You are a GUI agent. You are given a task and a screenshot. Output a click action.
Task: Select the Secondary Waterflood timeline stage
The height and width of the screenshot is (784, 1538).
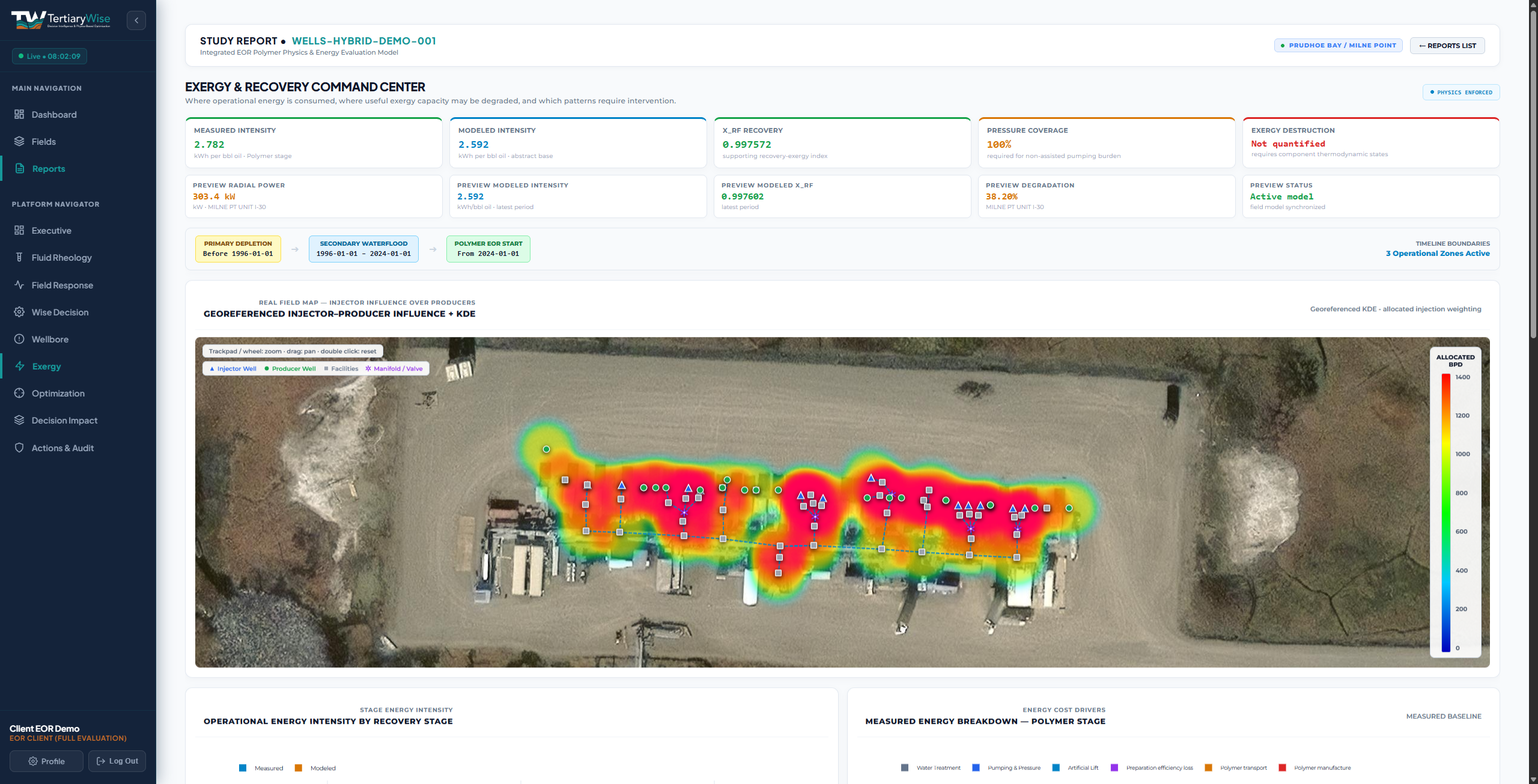tap(363, 249)
